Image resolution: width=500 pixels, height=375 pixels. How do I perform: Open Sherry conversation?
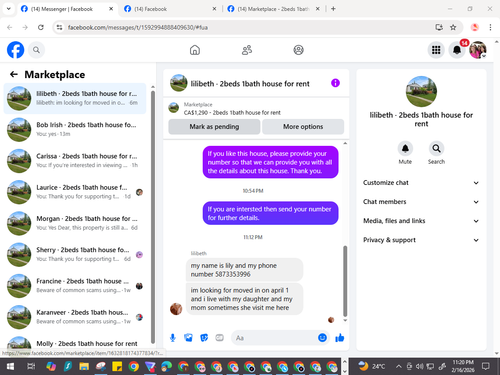75,255
